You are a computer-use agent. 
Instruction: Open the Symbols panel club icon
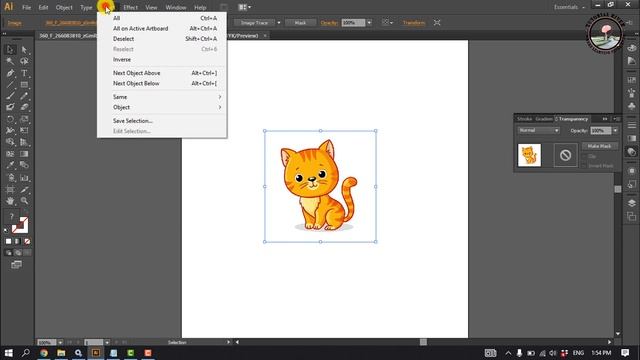pos(631,106)
